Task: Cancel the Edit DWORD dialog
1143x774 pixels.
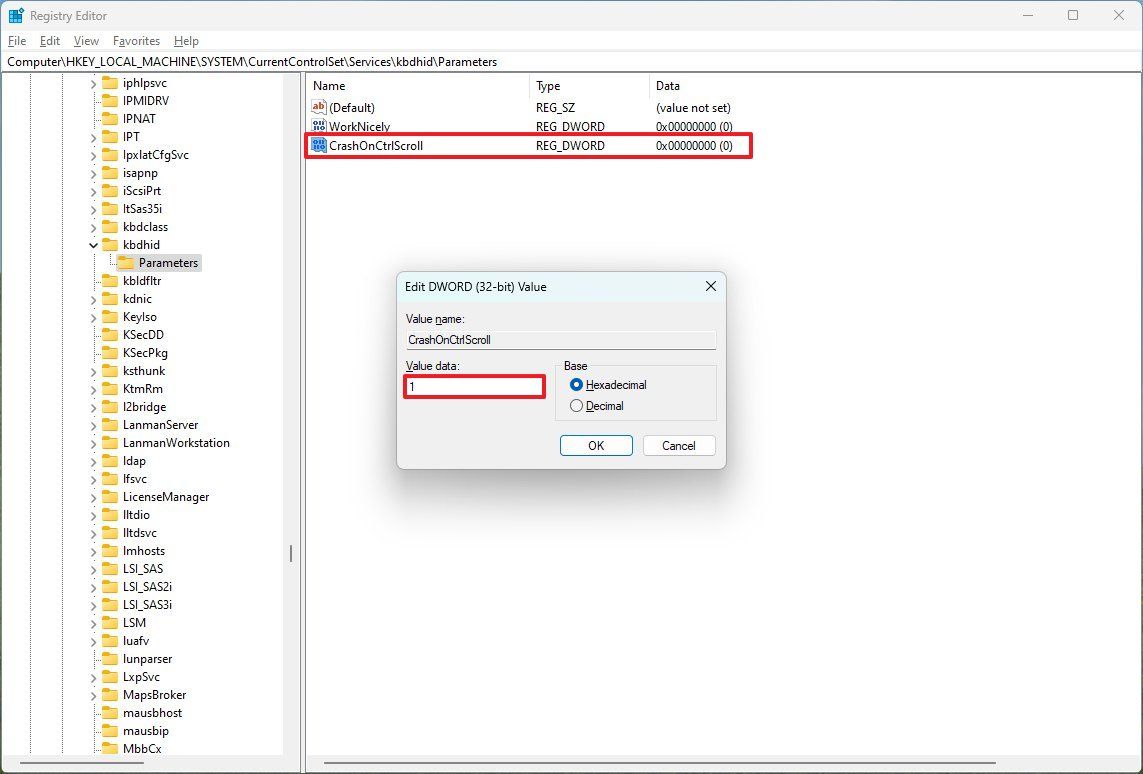Action: (679, 445)
